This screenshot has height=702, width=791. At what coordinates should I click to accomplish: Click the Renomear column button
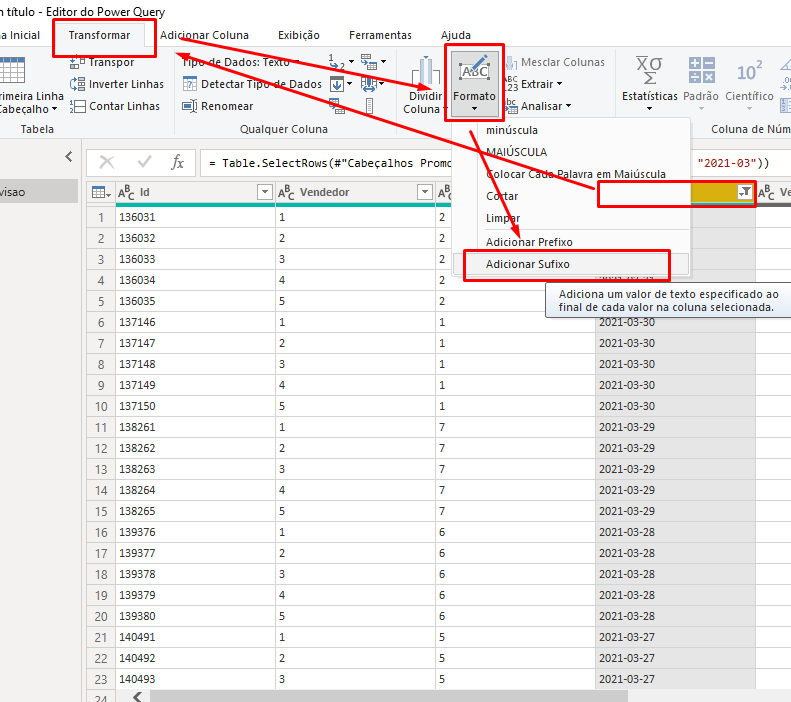tap(217, 106)
